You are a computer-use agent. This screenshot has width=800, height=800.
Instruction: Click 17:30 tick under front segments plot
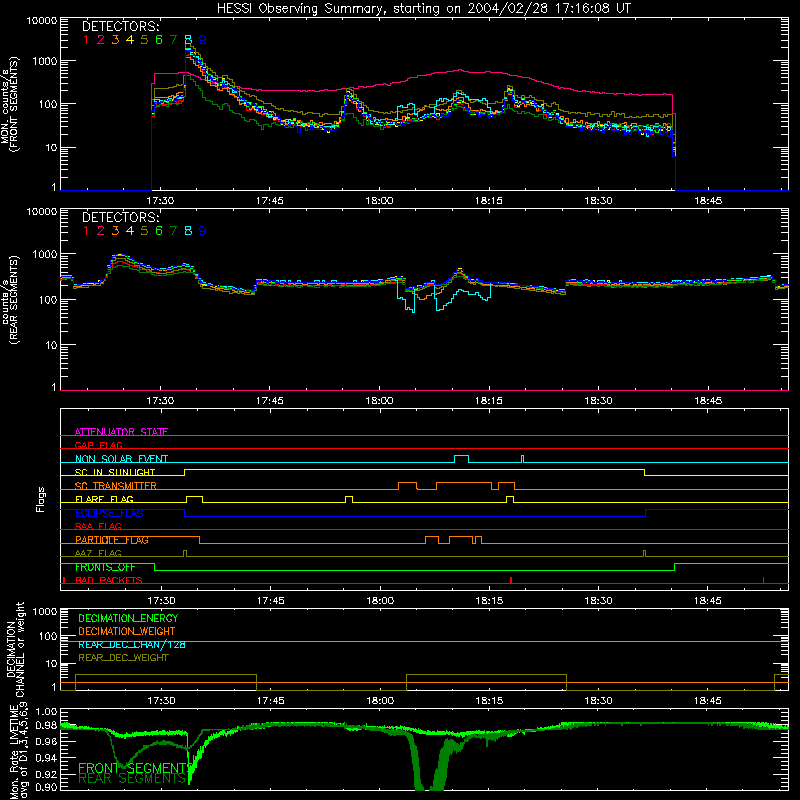pos(160,201)
